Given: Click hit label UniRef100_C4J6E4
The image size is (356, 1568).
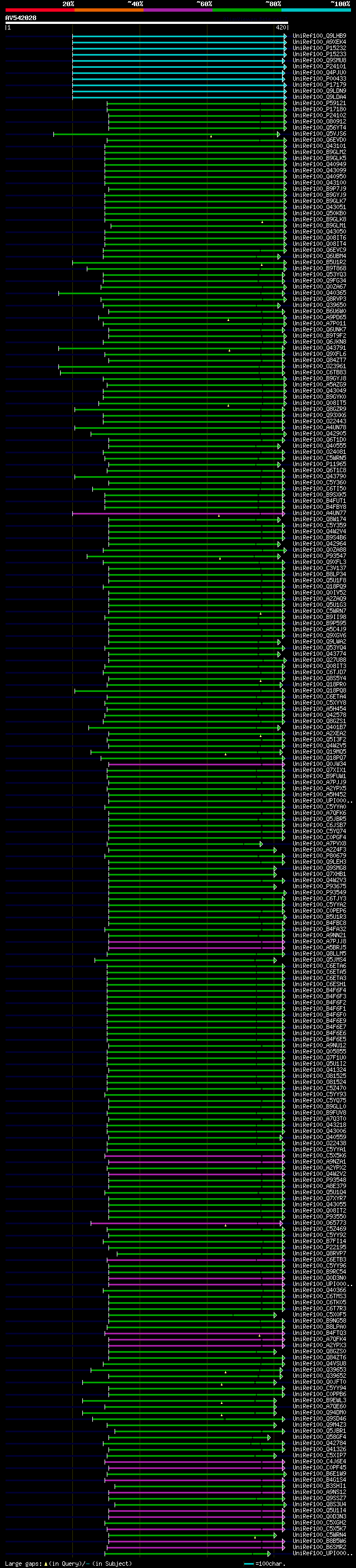Looking at the screenshot, I should click(319, 1461).
